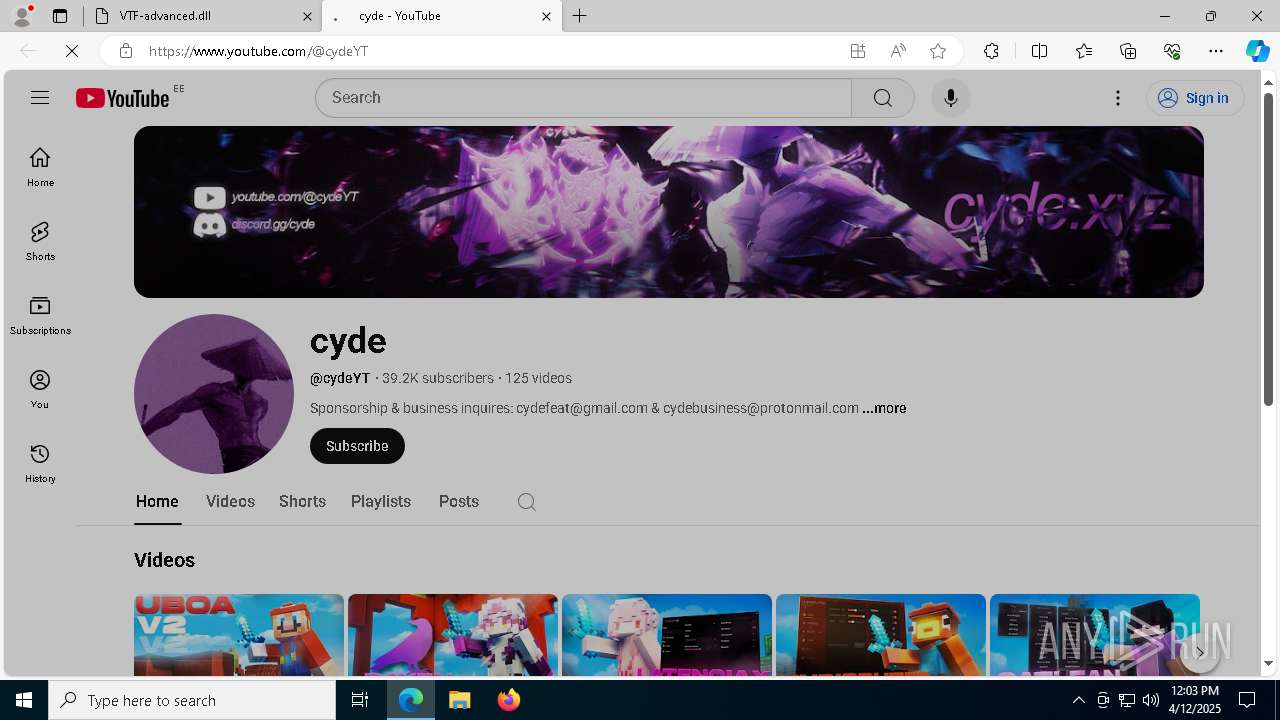This screenshot has height=720, width=1280.
Task: Open the You section in the sidebar
Action: pos(40,389)
